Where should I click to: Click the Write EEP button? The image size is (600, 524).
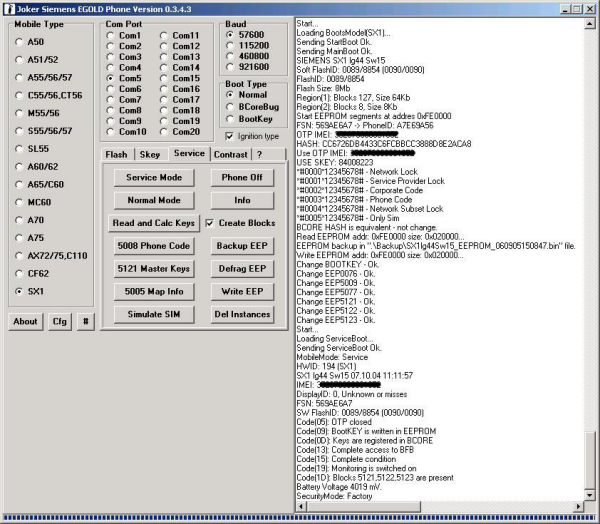tap(242, 292)
